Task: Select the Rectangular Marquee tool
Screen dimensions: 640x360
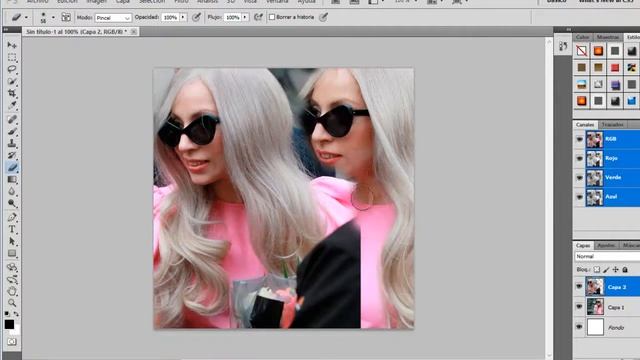Action: click(x=12, y=57)
